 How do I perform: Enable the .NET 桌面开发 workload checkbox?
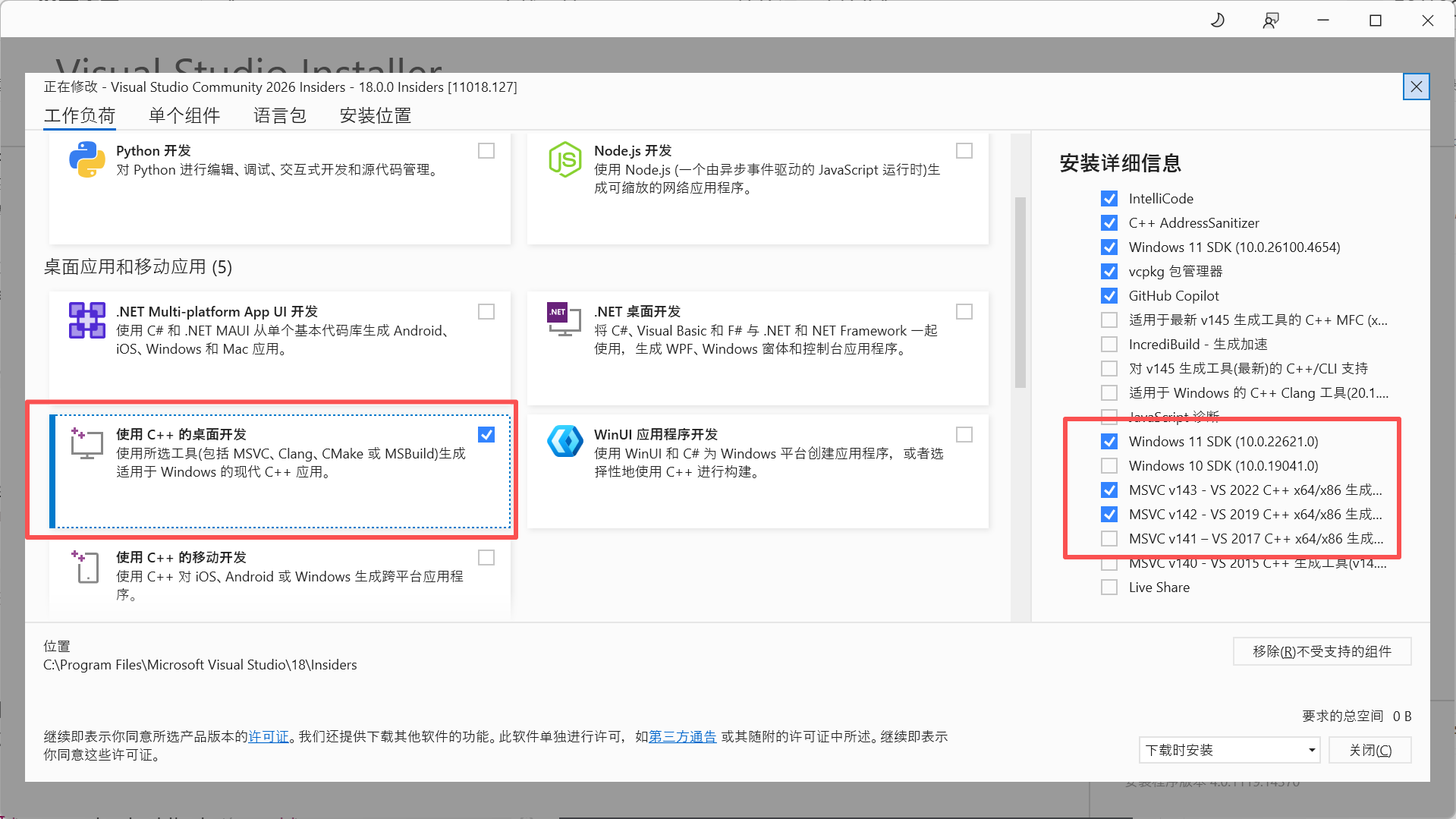pyautogui.click(x=964, y=312)
